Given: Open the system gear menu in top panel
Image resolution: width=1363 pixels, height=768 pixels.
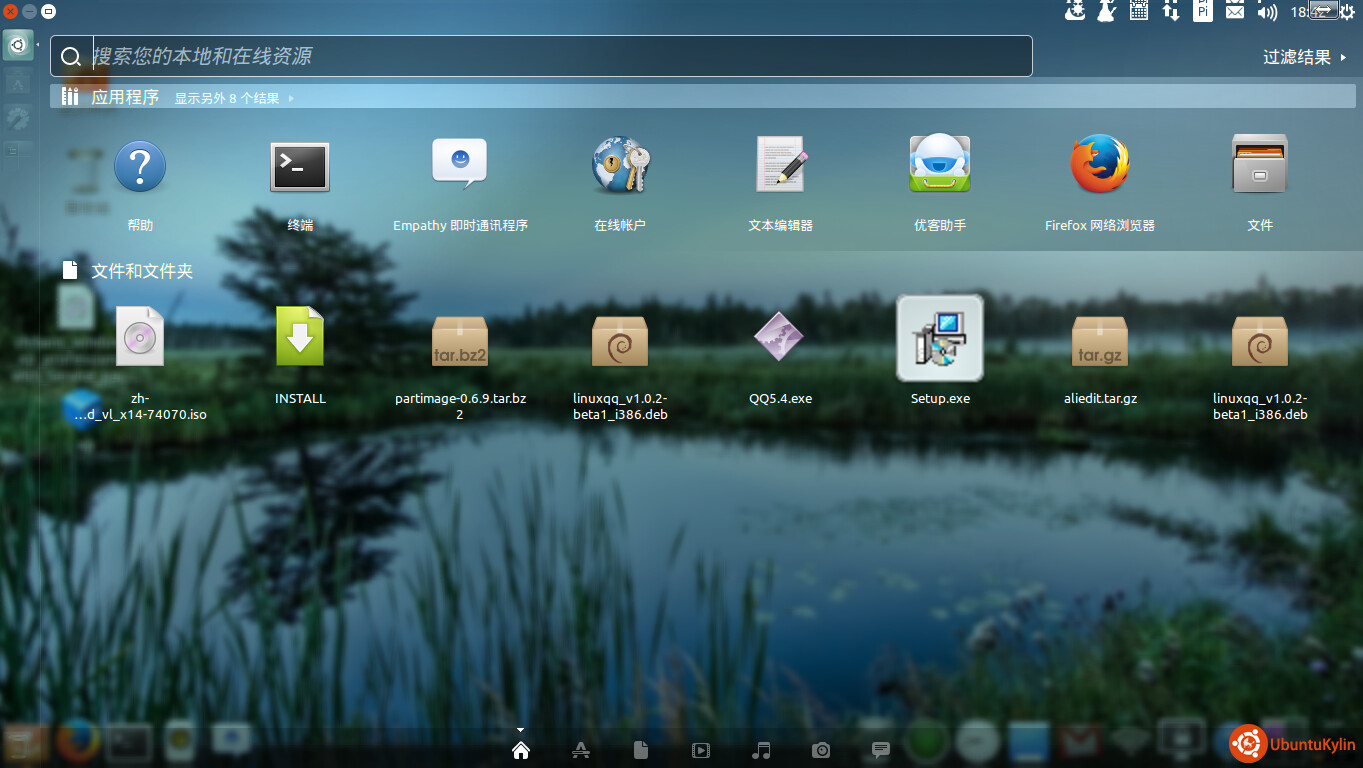Looking at the screenshot, I should 1347,12.
